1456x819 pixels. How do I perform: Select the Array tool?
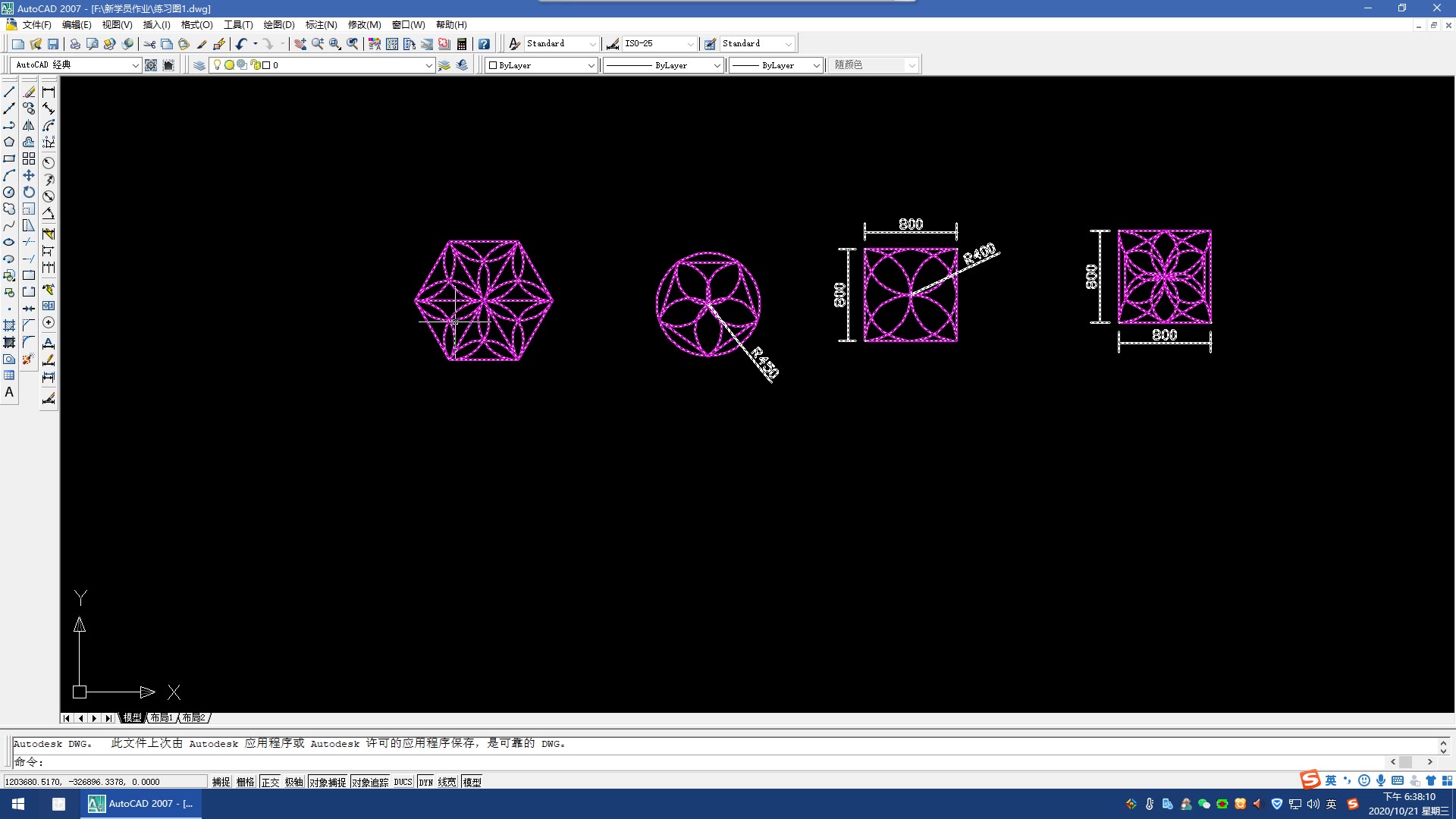coord(29,158)
